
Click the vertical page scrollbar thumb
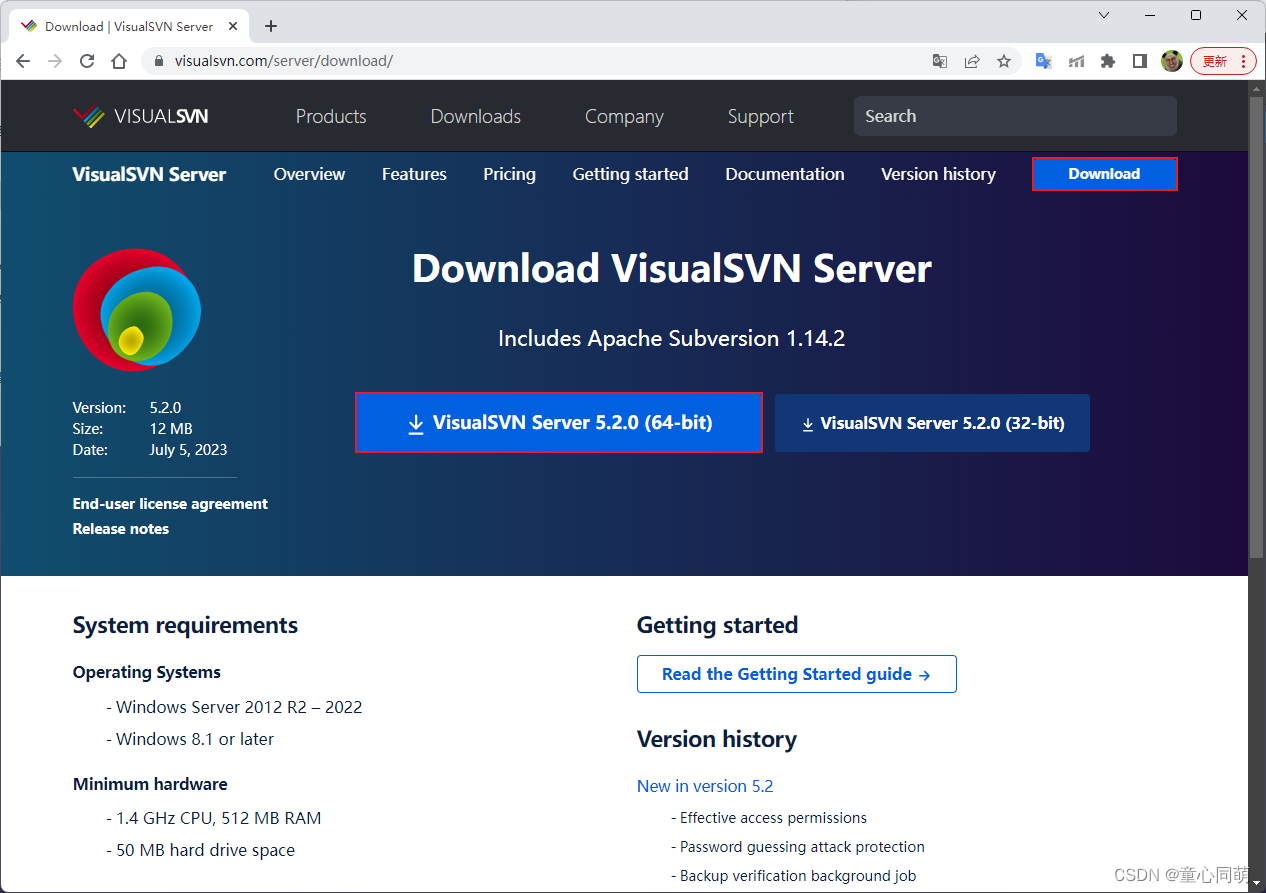click(x=1257, y=328)
